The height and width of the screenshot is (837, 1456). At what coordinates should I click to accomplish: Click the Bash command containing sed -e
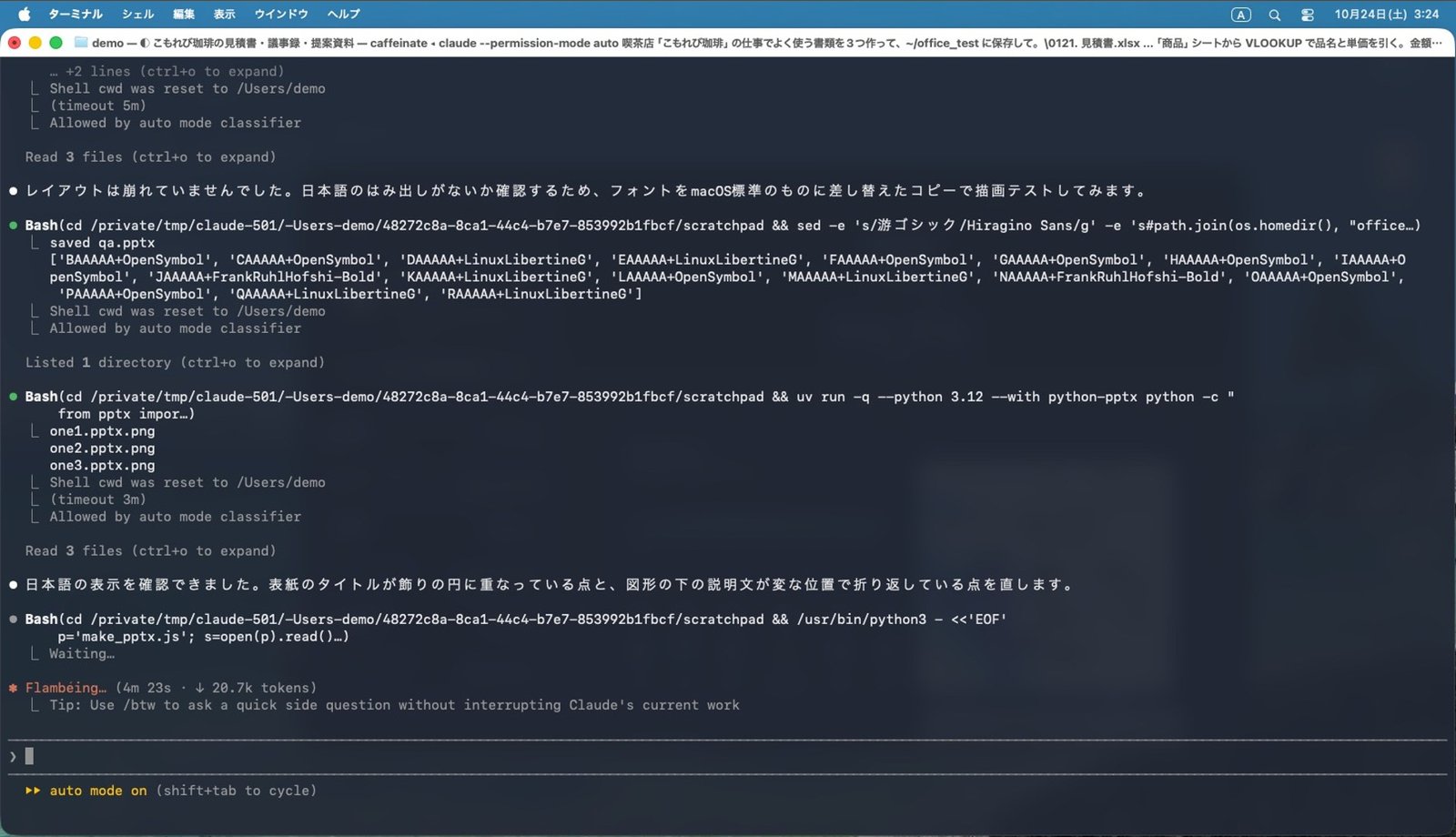[723, 226]
